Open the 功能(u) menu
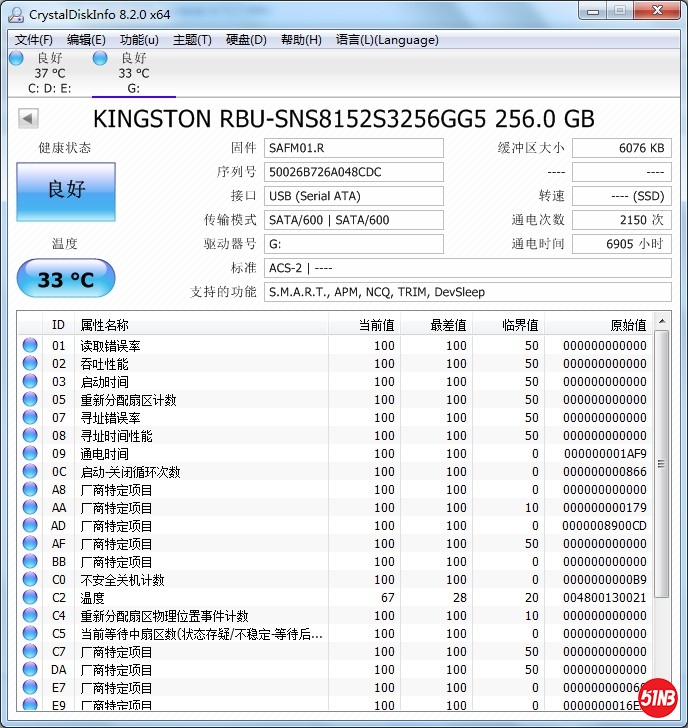Image resolution: width=688 pixels, height=728 pixels. point(139,40)
